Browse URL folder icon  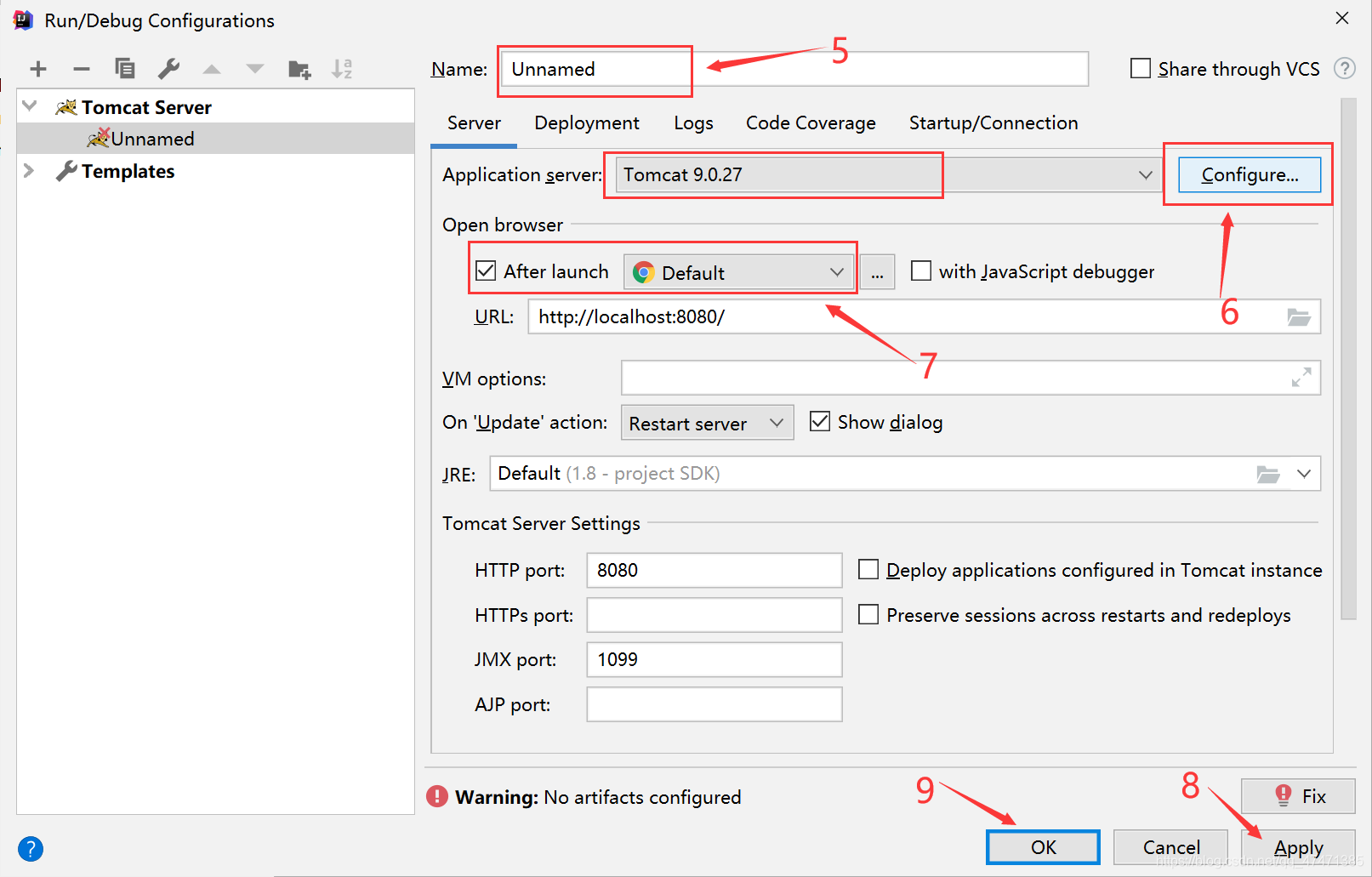click(1299, 317)
